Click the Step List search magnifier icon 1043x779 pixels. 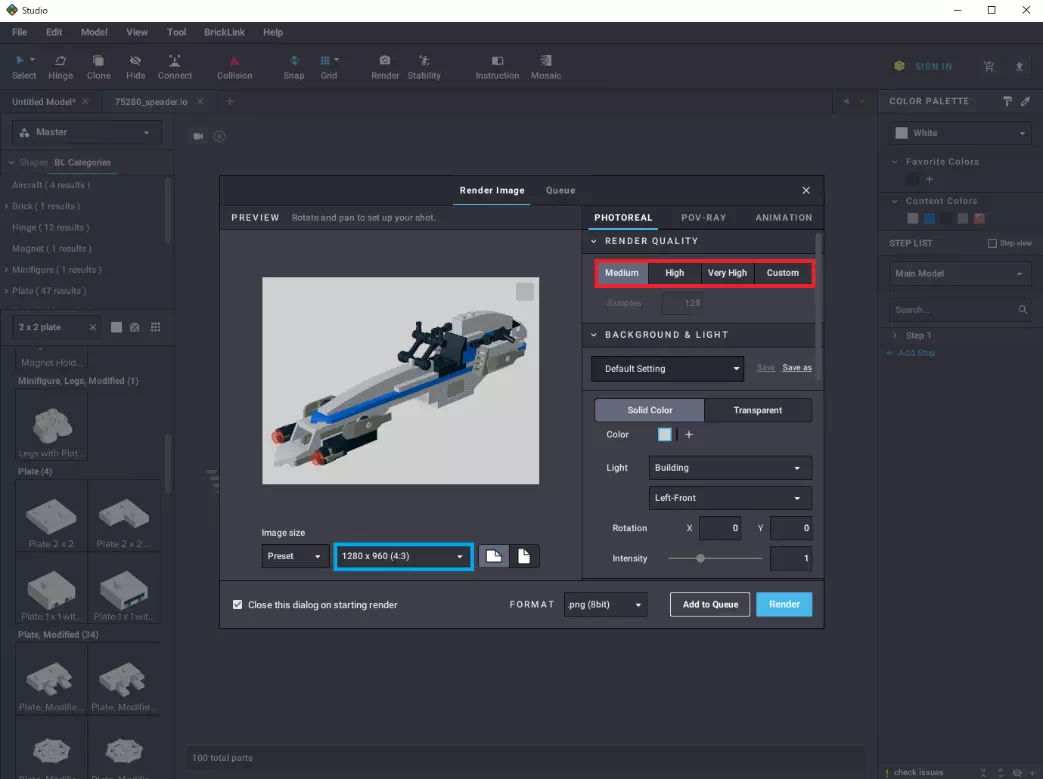click(1022, 309)
